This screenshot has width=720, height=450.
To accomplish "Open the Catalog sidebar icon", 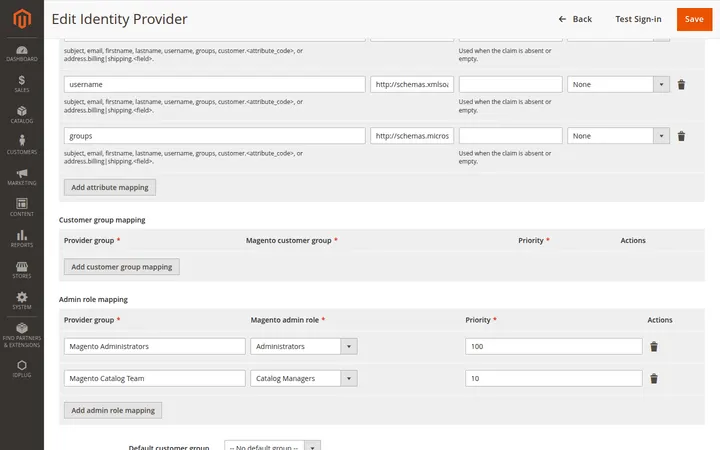I will pyautogui.click(x=22, y=115).
